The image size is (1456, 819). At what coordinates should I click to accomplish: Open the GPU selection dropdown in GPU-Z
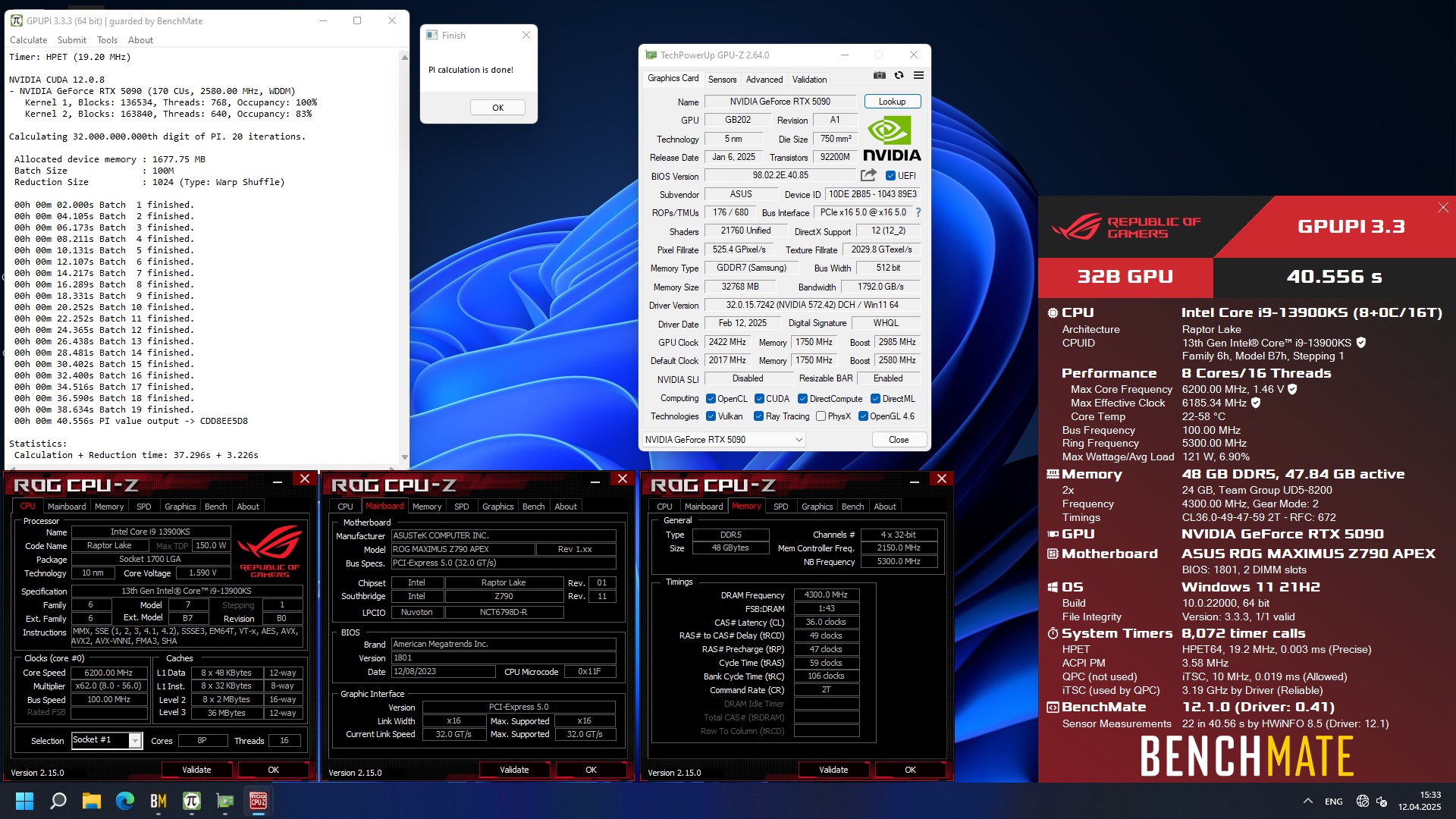[x=723, y=440]
